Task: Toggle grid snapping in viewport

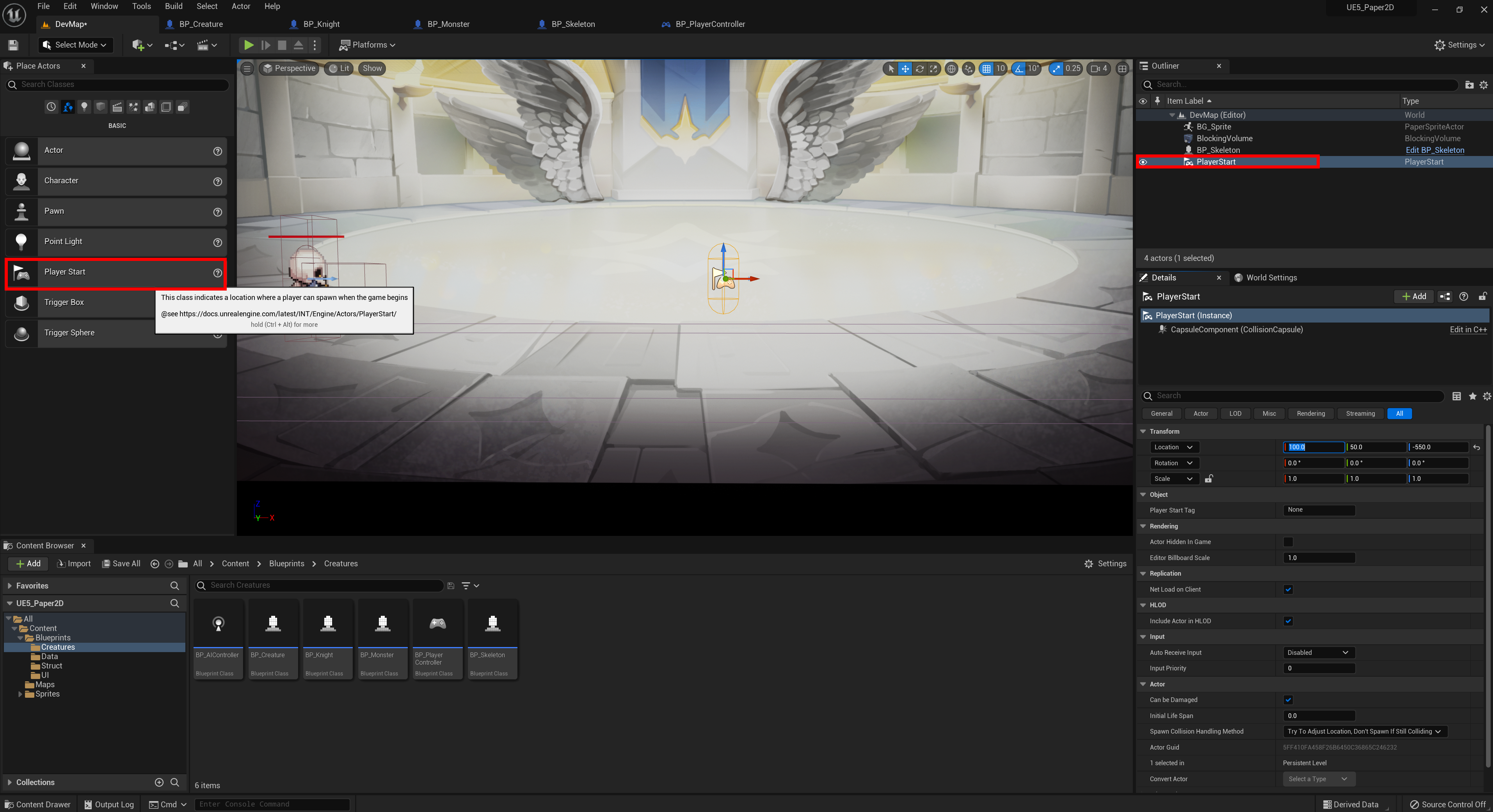Action: [986, 68]
